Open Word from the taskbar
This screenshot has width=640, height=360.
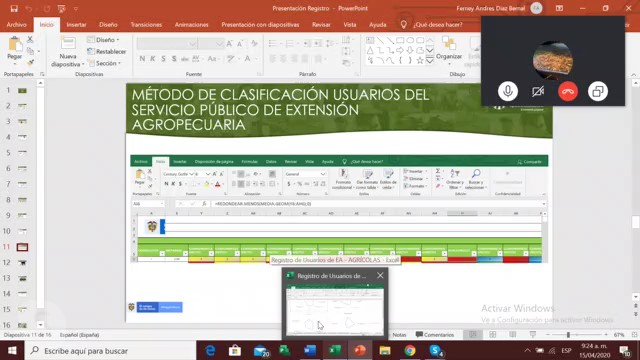310,351
